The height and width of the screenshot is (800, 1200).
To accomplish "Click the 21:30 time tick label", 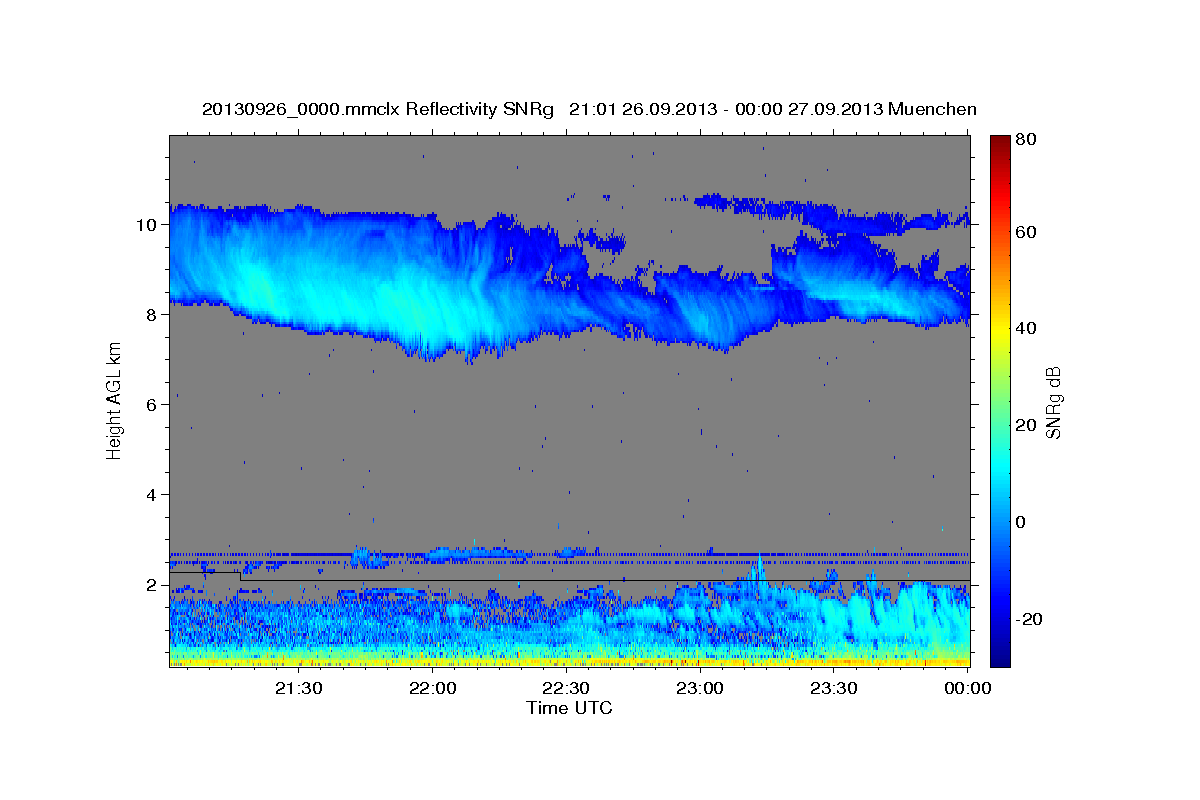I will (299, 688).
